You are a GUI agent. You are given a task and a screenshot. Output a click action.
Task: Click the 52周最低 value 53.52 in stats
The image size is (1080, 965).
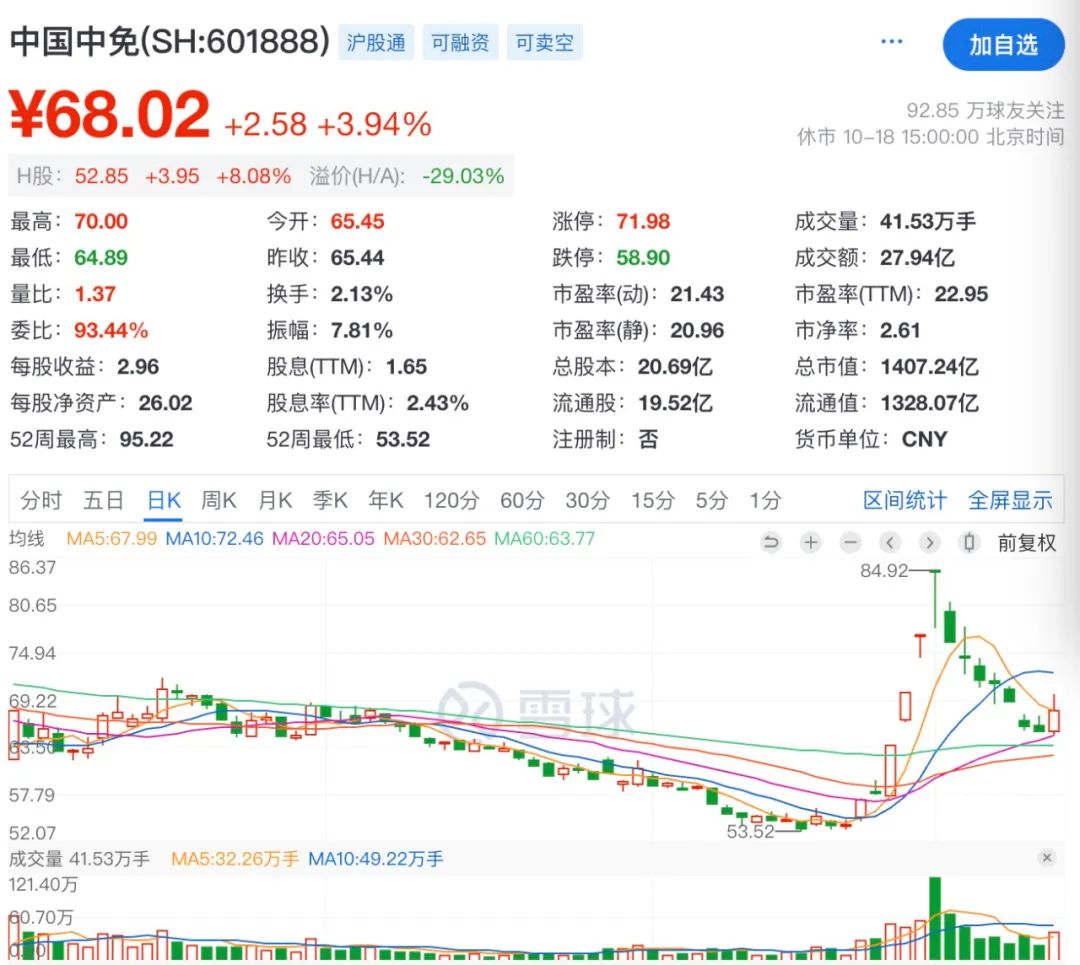(x=403, y=439)
